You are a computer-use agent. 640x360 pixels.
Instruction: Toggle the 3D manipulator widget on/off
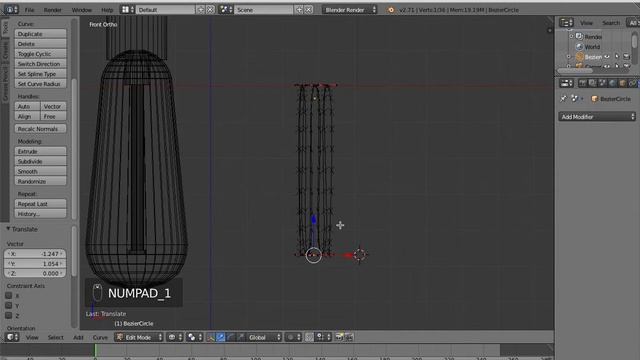tap(211, 337)
